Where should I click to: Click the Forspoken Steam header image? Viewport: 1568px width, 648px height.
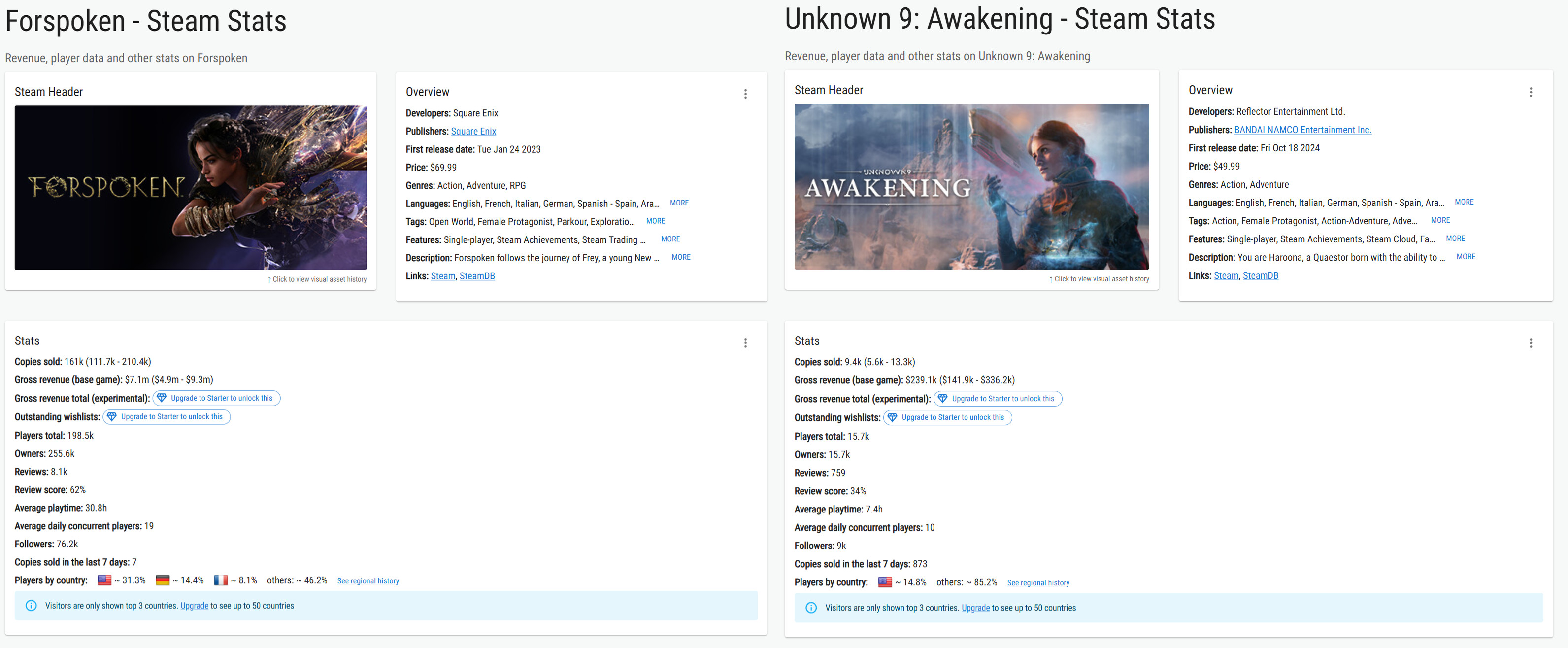click(x=191, y=188)
